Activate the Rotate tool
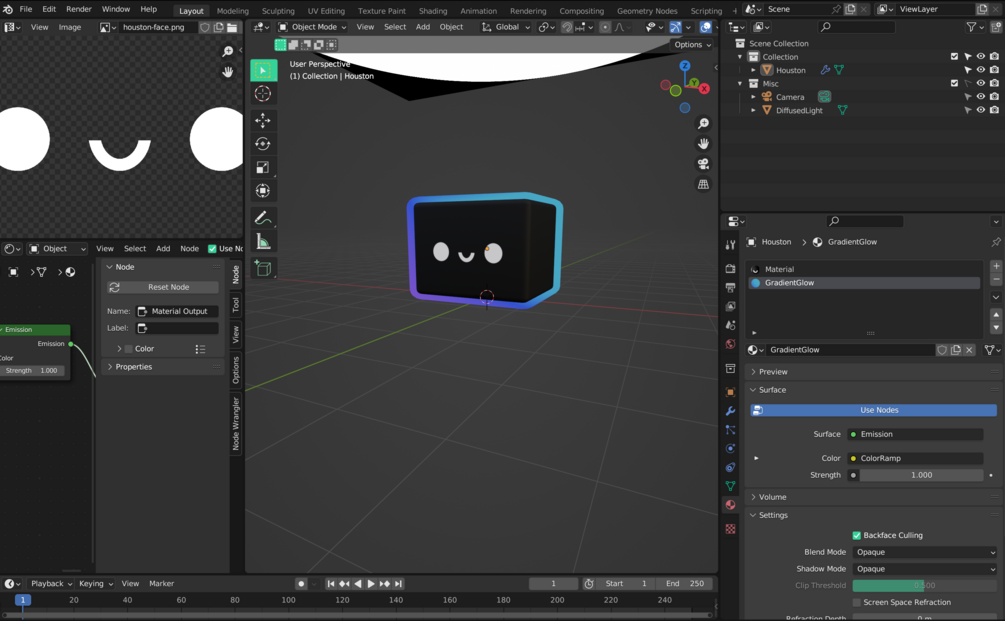This screenshot has width=1005, height=621. pos(263,144)
